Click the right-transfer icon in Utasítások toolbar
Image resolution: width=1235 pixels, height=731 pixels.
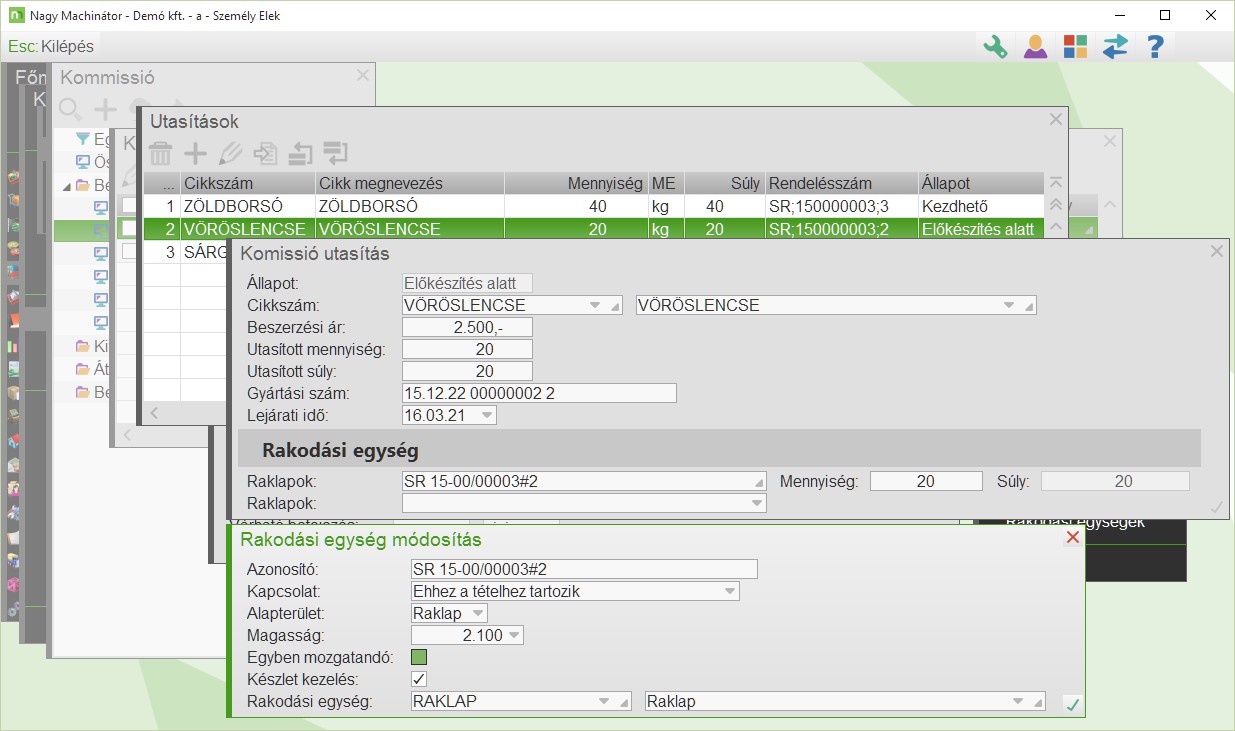tap(336, 153)
